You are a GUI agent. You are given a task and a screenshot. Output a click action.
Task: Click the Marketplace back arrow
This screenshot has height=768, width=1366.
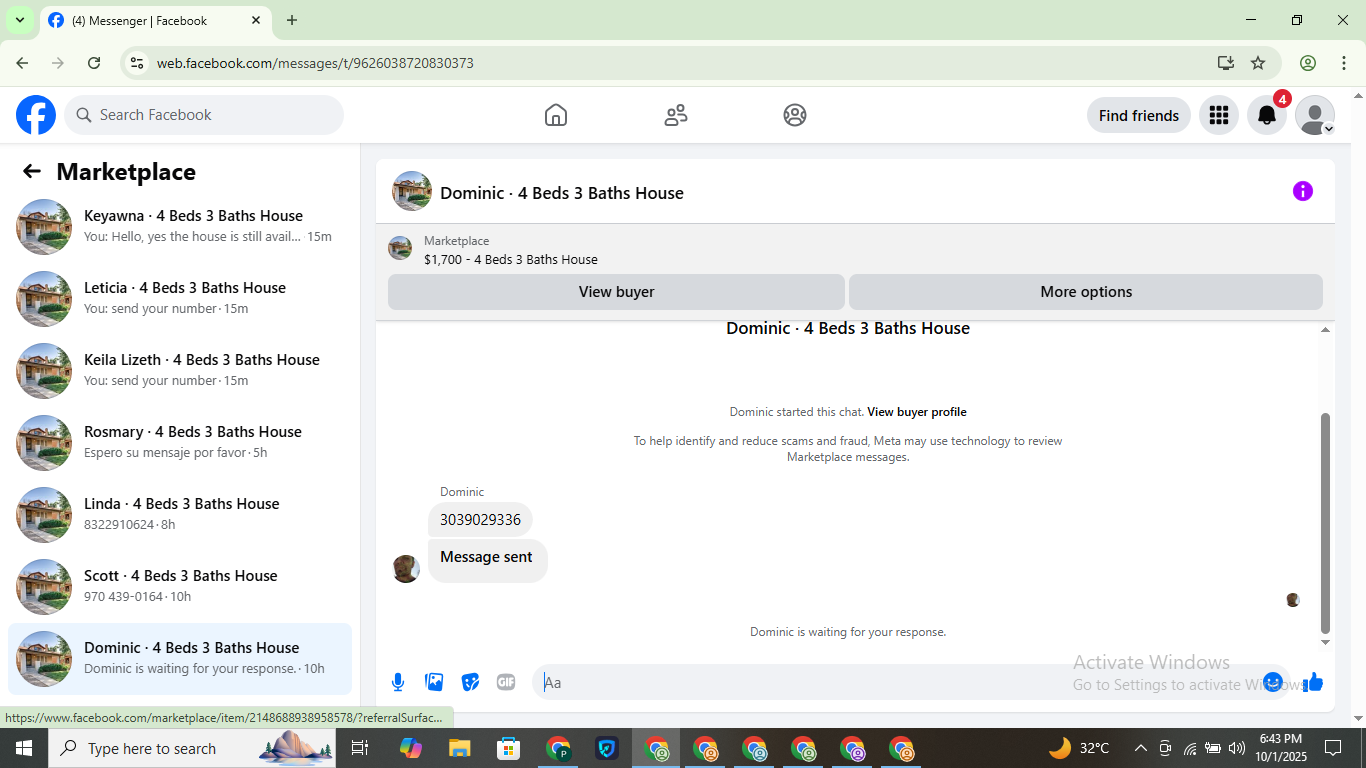point(32,171)
